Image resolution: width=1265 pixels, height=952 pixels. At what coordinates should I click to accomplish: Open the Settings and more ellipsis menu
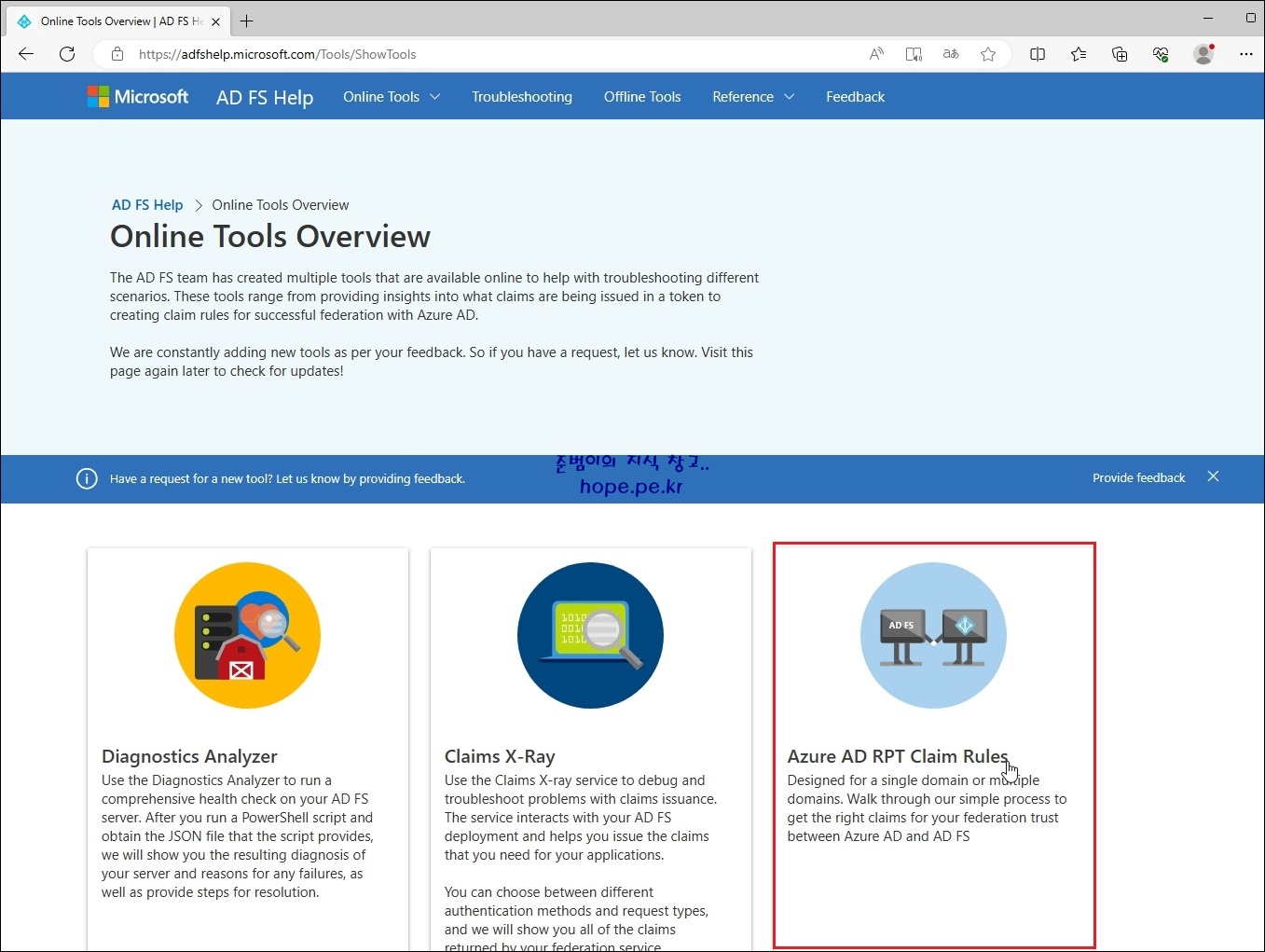tap(1246, 54)
